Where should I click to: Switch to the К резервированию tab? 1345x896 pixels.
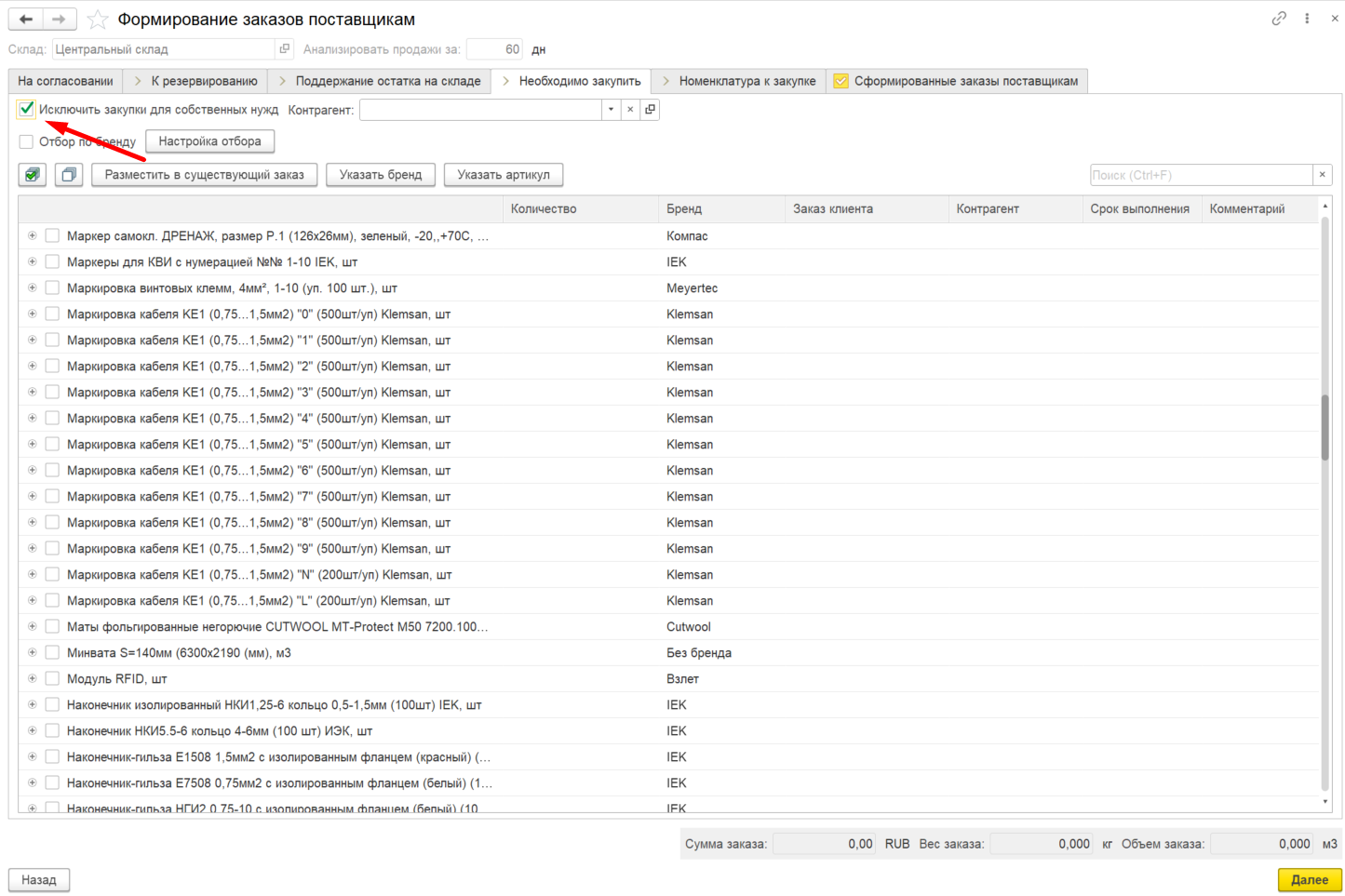(x=195, y=81)
